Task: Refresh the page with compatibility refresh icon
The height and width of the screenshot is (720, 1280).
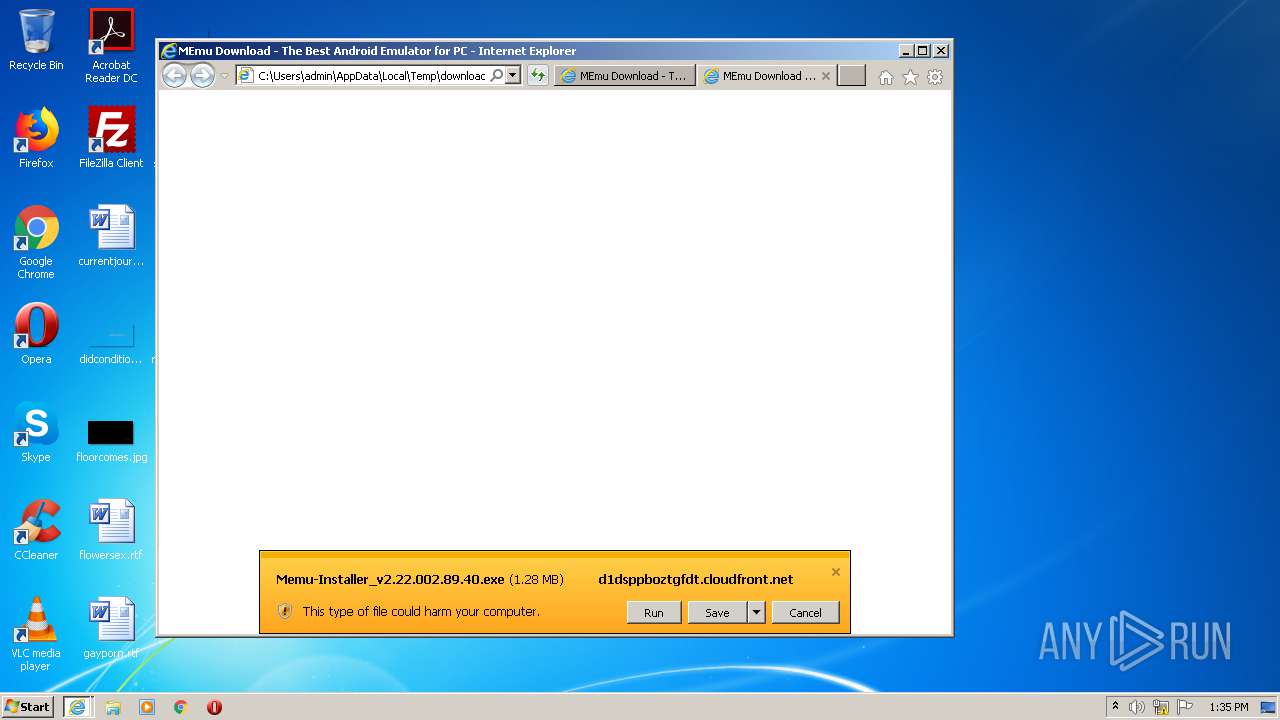Action: tap(538, 75)
